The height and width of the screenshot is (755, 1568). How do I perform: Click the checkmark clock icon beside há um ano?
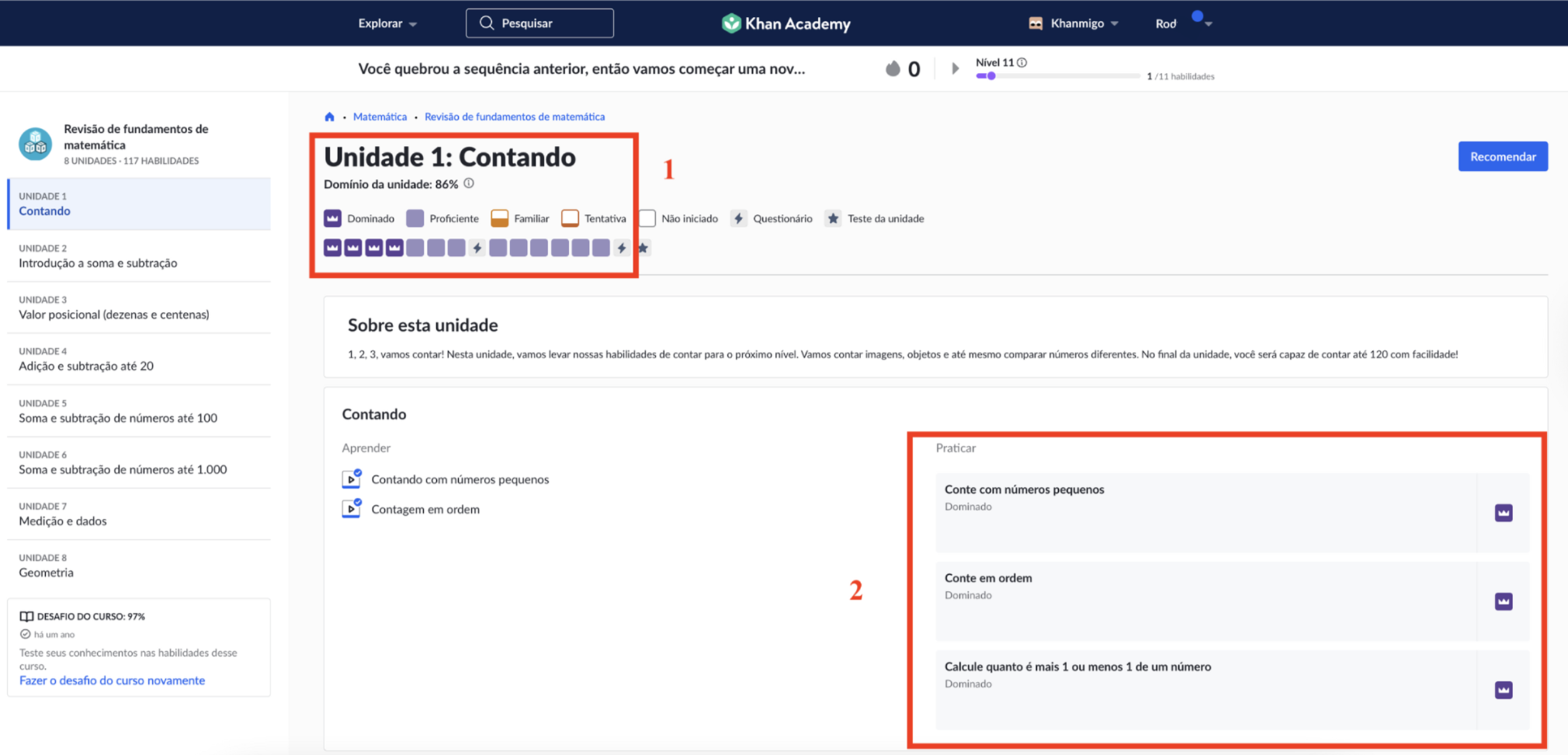[x=25, y=635]
